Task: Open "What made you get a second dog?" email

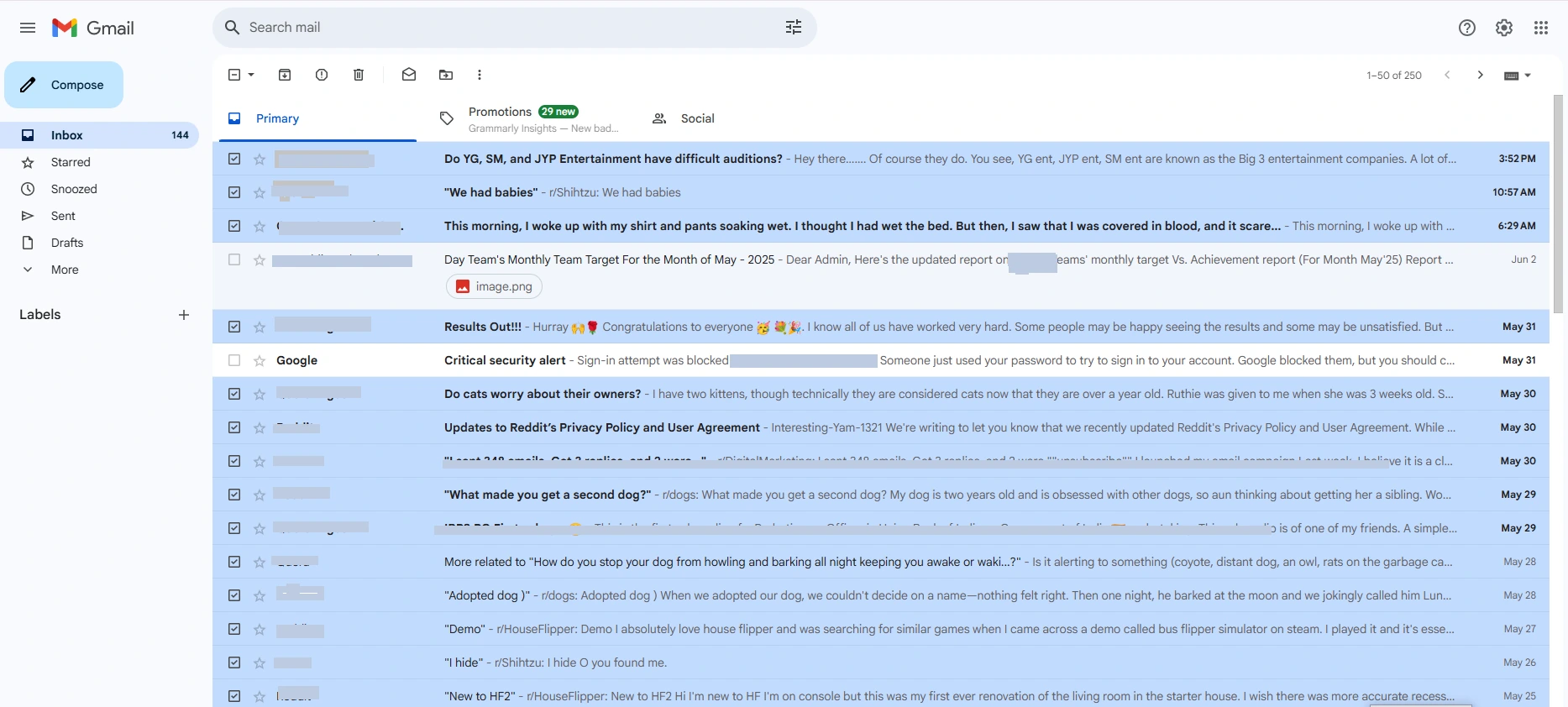Action: pyautogui.click(x=881, y=495)
